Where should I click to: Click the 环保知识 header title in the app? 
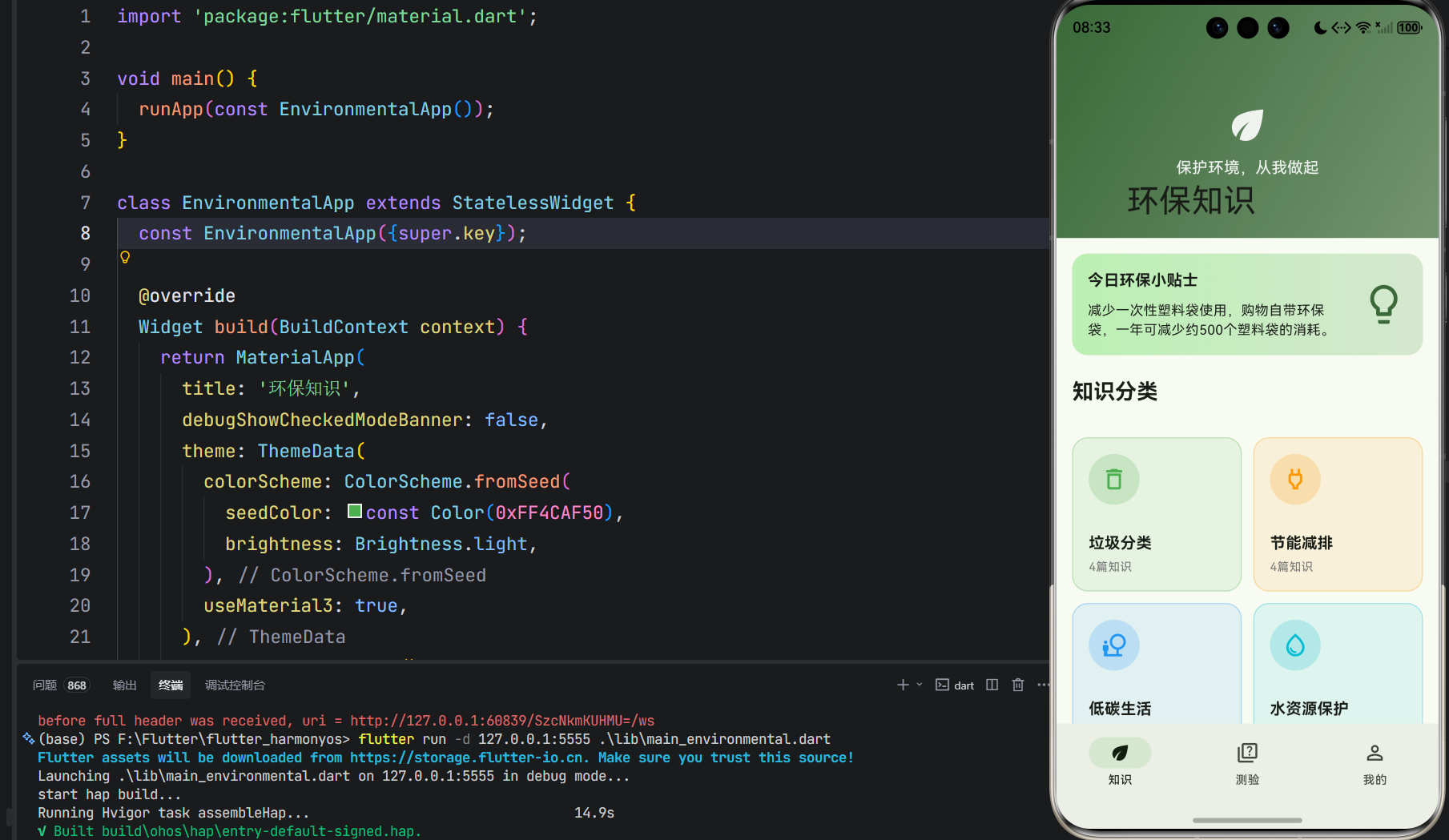click(x=1191, y=200)
